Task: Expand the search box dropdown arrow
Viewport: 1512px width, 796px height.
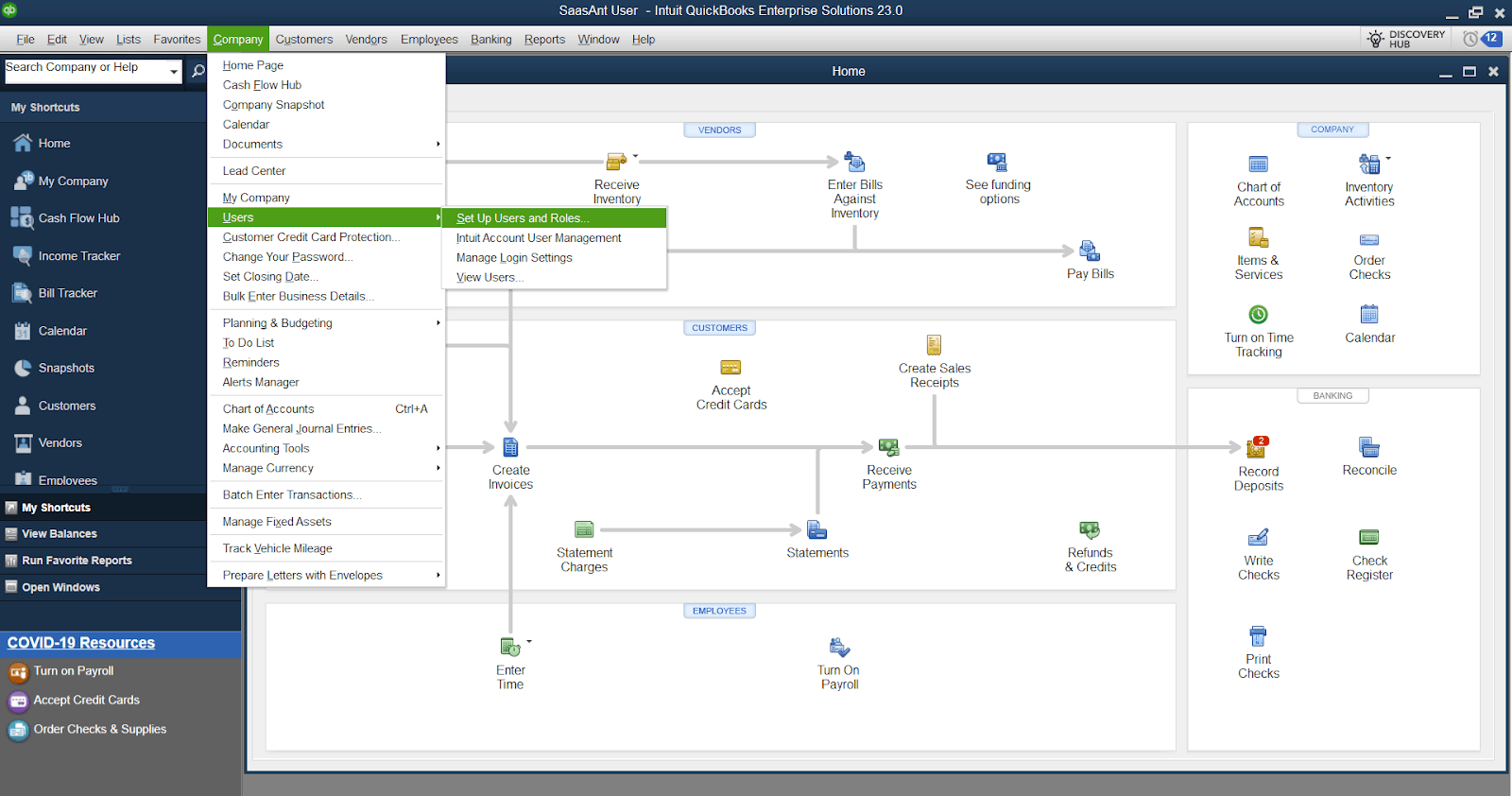Action: click(174, 71)
